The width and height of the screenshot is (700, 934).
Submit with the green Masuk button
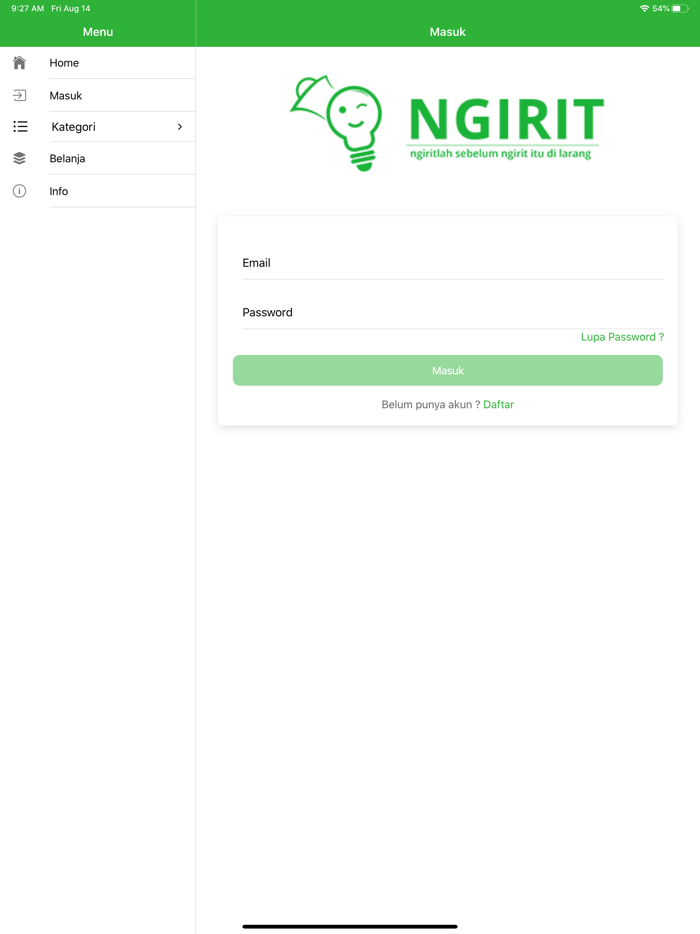[447, 371]
